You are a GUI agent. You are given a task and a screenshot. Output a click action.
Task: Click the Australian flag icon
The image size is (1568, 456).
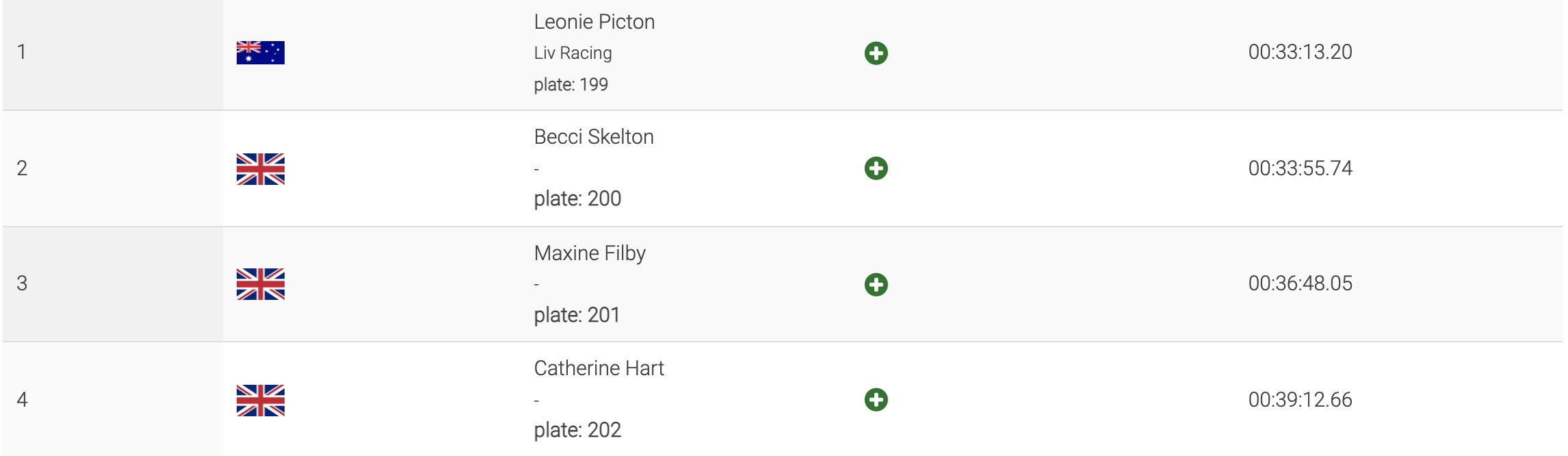click(x=260, y=53)
